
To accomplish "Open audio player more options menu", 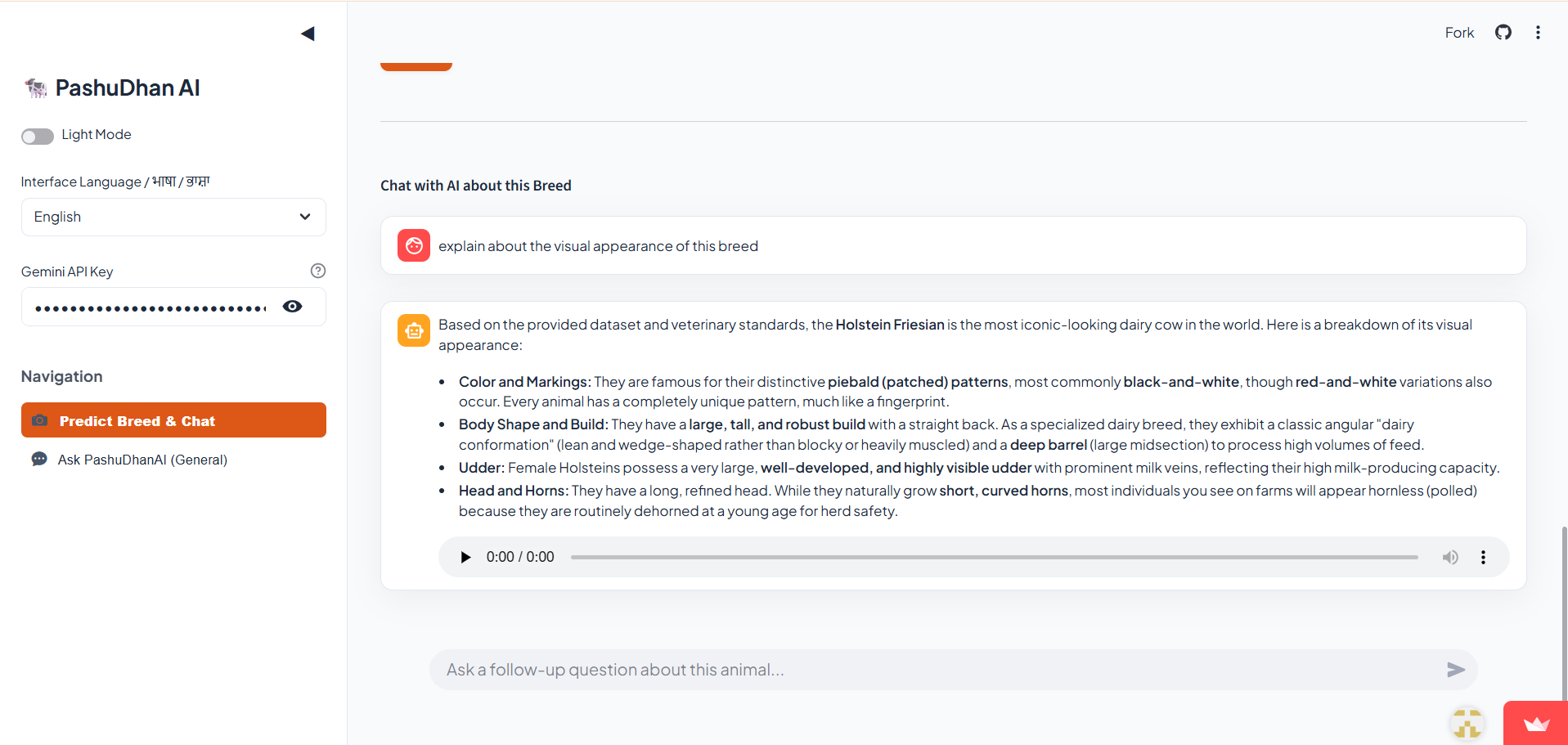I will [x=1483, y=557].
